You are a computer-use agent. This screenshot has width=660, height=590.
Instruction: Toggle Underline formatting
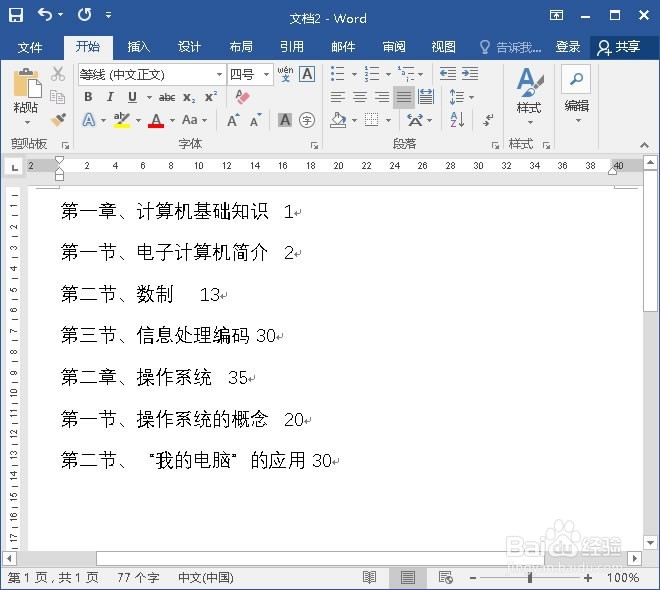132,97
